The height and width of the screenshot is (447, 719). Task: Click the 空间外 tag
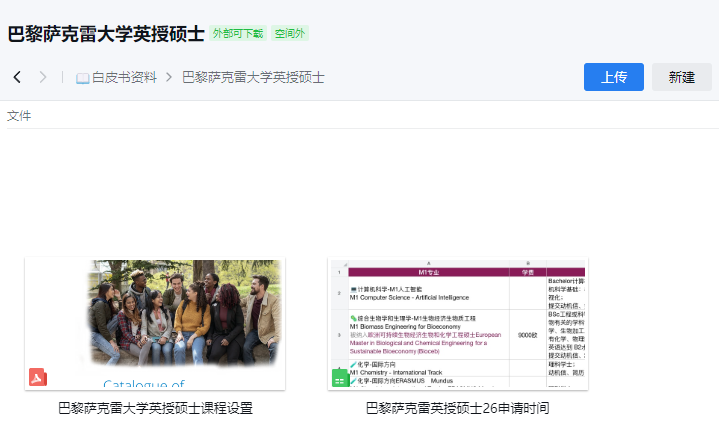click(290, 33)
